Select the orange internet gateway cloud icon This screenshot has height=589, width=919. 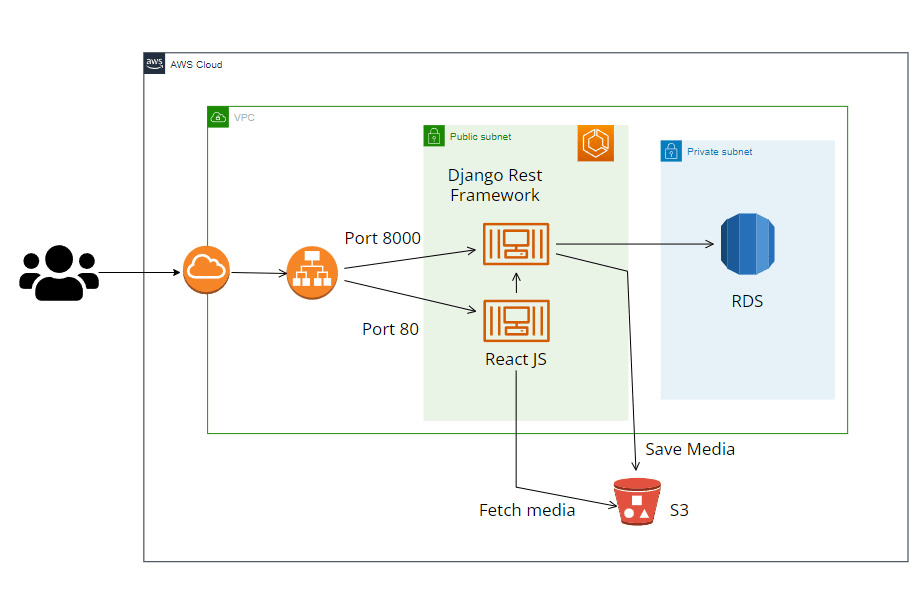207,270
